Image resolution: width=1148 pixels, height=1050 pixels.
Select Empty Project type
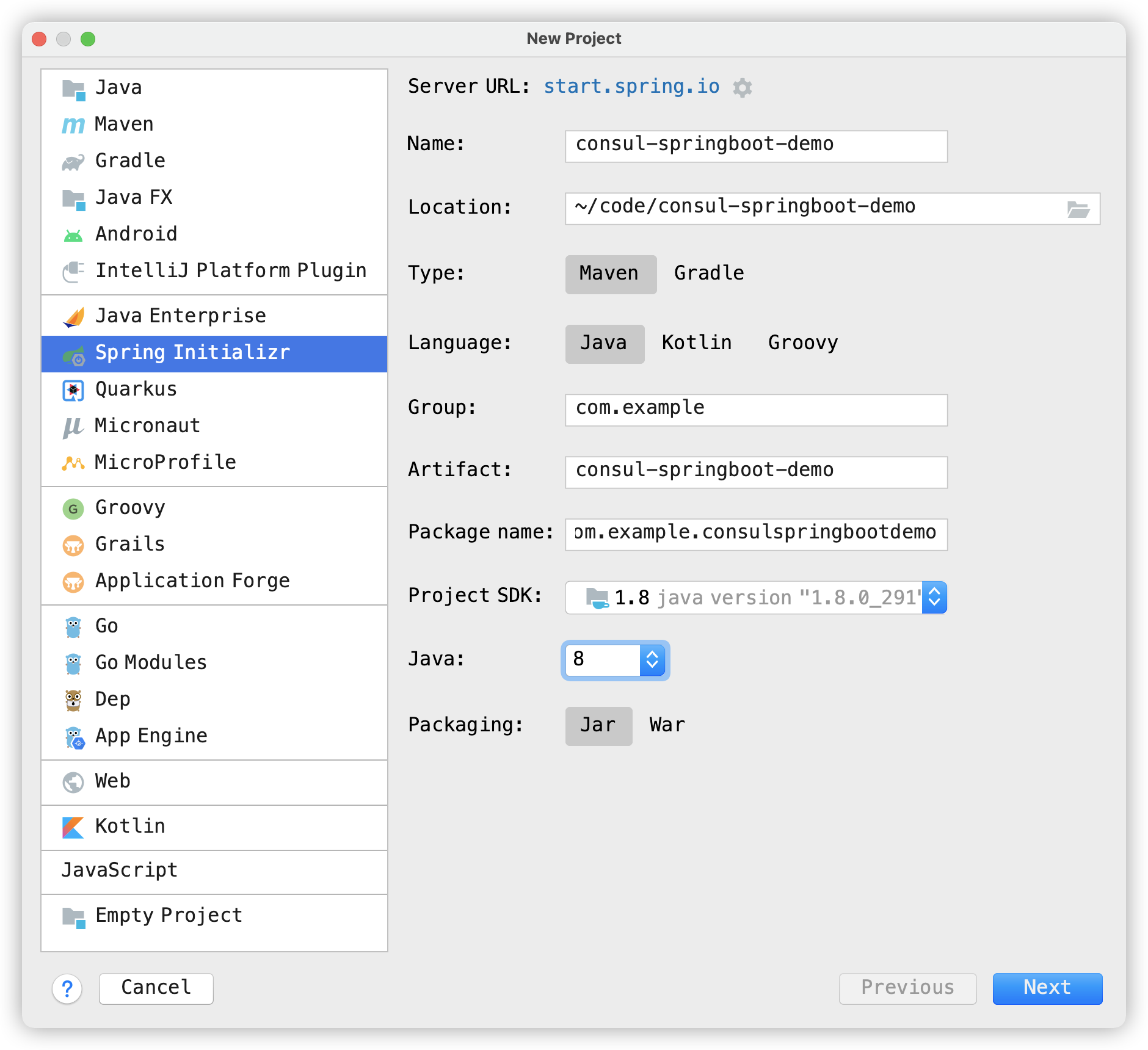click(x=214, y=916)
